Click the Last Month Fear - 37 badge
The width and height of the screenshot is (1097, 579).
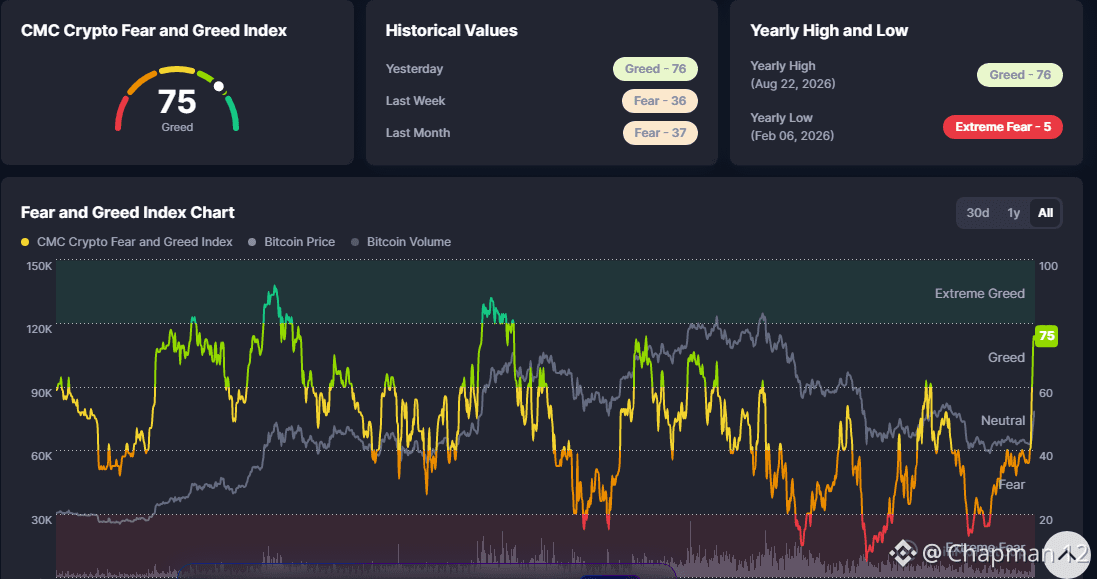pos(660,133)
